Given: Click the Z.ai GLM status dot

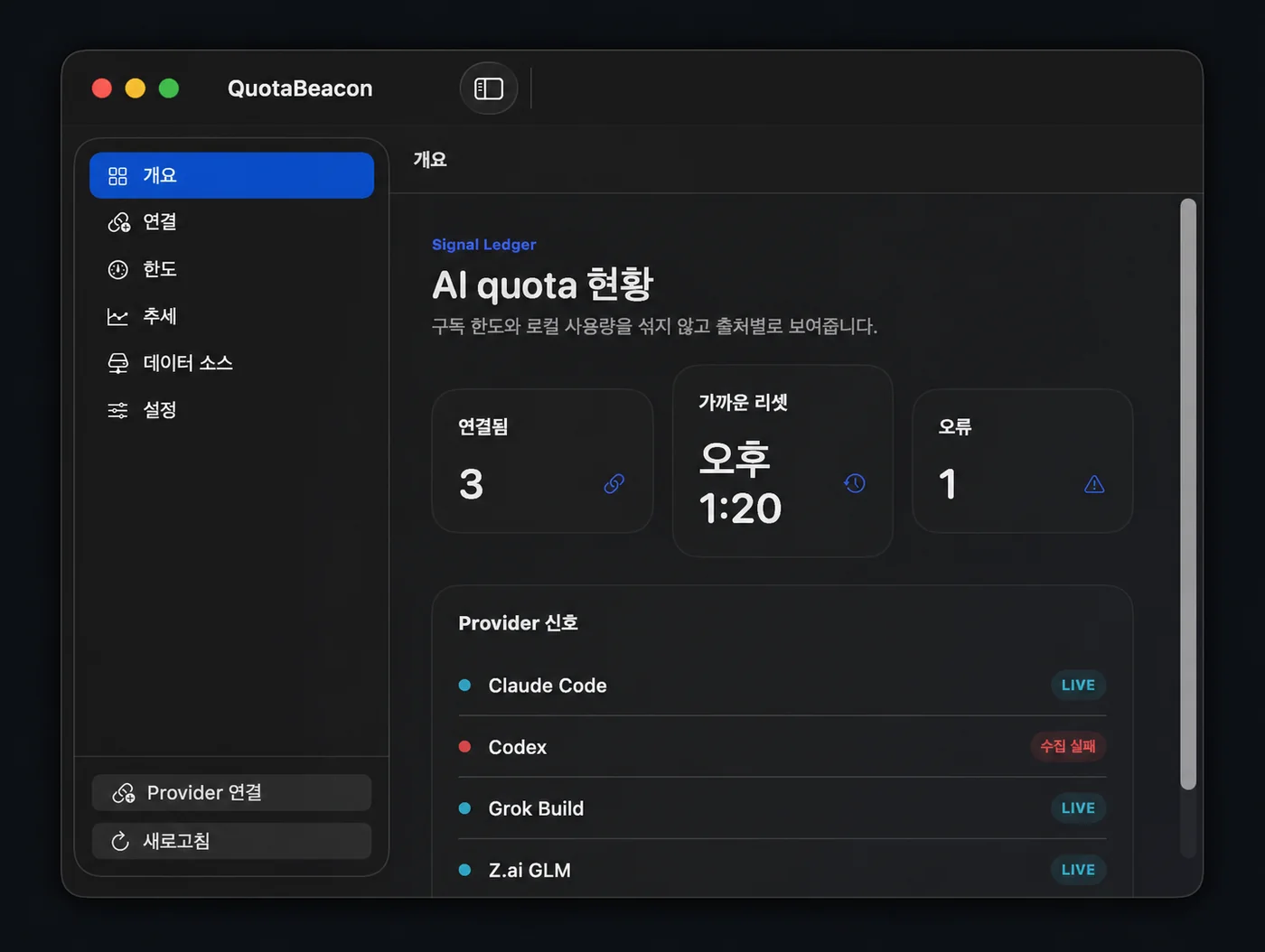Looking at the screenshot, I should (x=464, y=870).
